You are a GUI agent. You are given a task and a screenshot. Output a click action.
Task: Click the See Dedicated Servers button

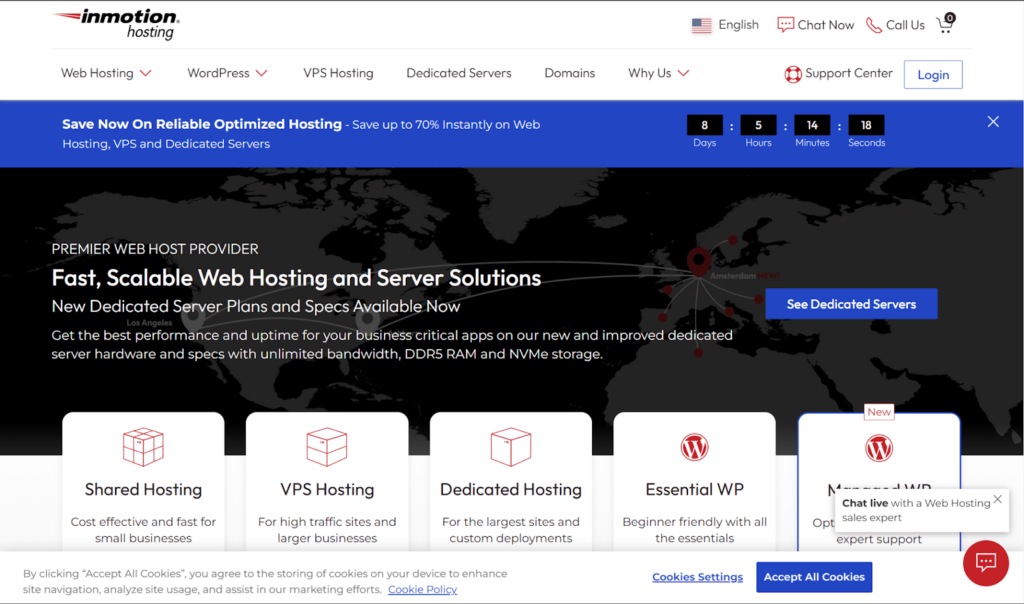[851, 304]
